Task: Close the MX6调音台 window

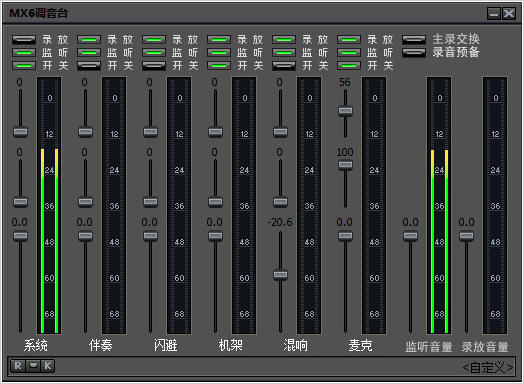Action: 509,13
